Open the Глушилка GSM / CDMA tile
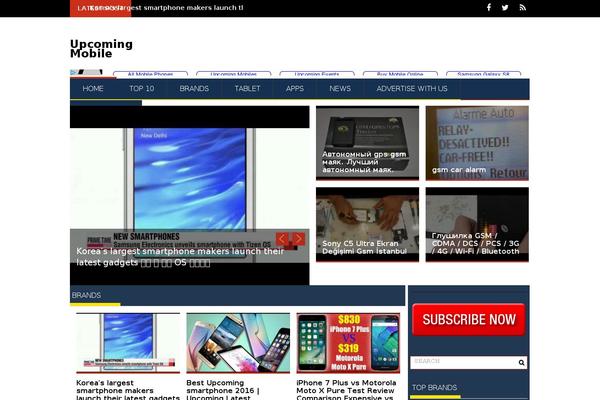Viewport: 600px width, 400px height. (477, 224)
